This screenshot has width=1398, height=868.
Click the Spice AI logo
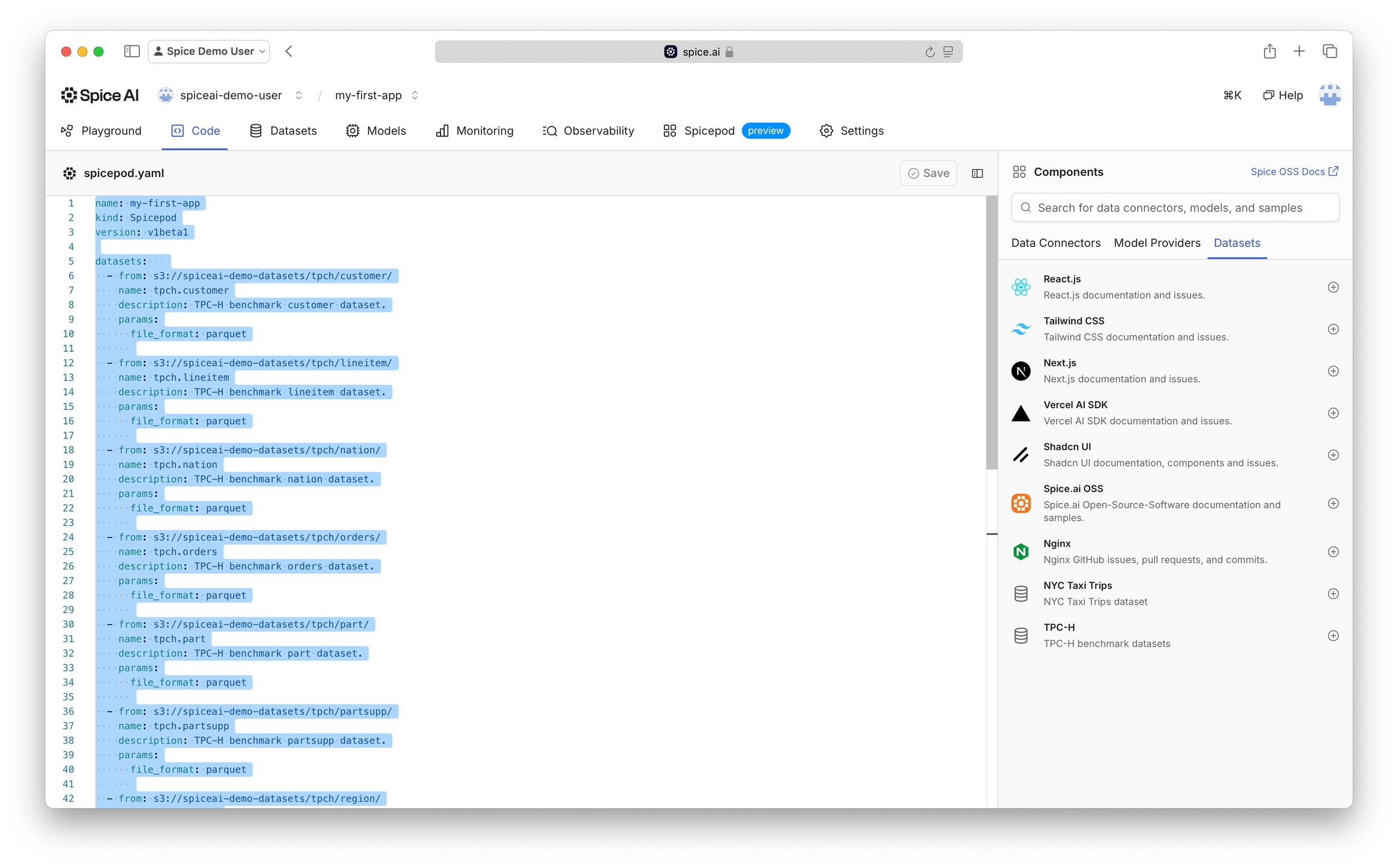click(100, 95)
